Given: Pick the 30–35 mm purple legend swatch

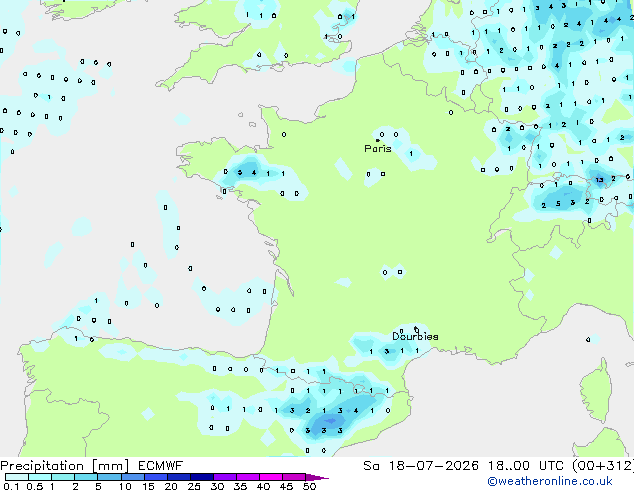Looking at the screenshot, I should click(x=224, y=477).
